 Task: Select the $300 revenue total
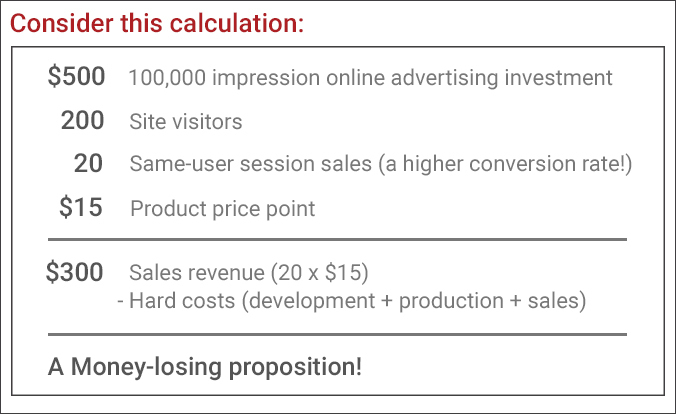75,272
